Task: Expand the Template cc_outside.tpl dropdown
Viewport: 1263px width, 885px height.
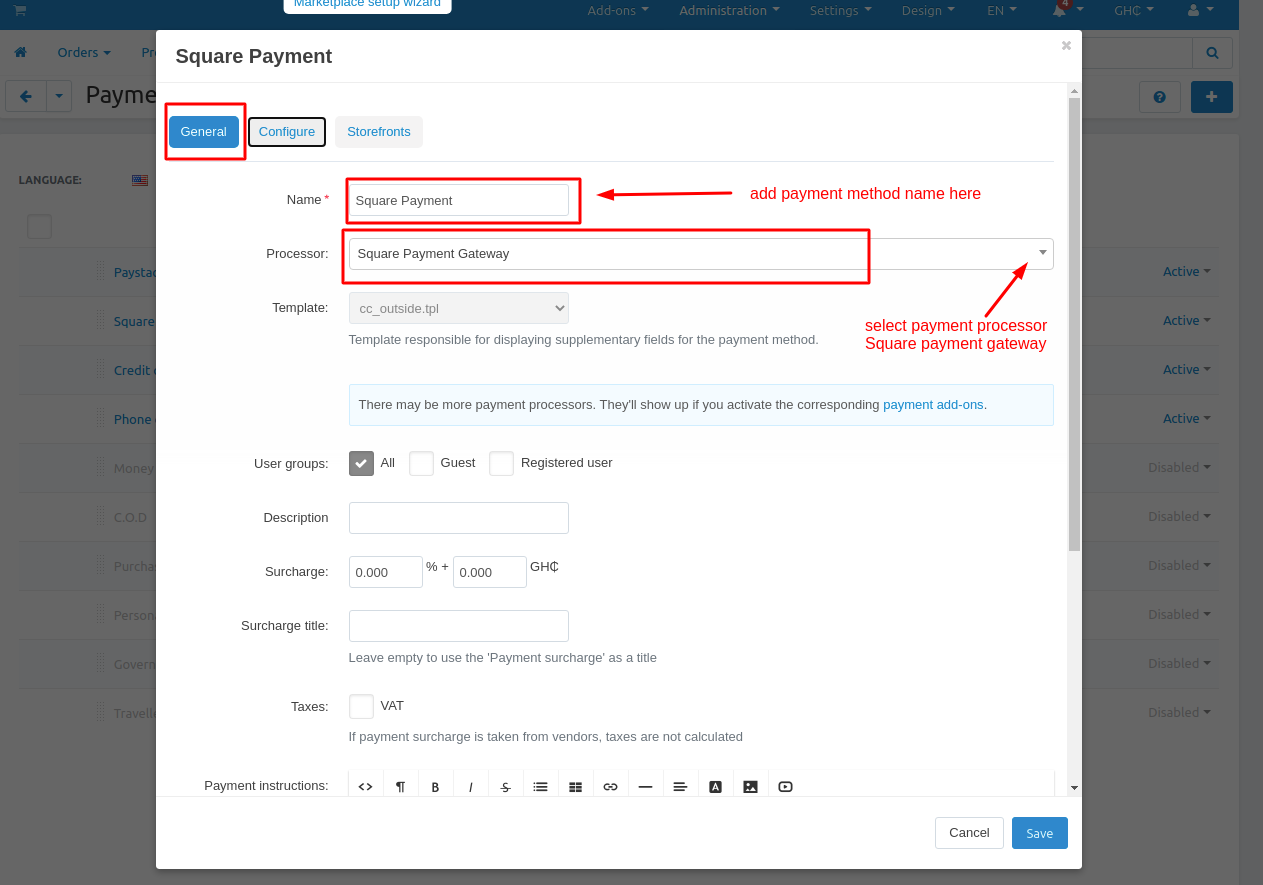Action: coord(458,308)
